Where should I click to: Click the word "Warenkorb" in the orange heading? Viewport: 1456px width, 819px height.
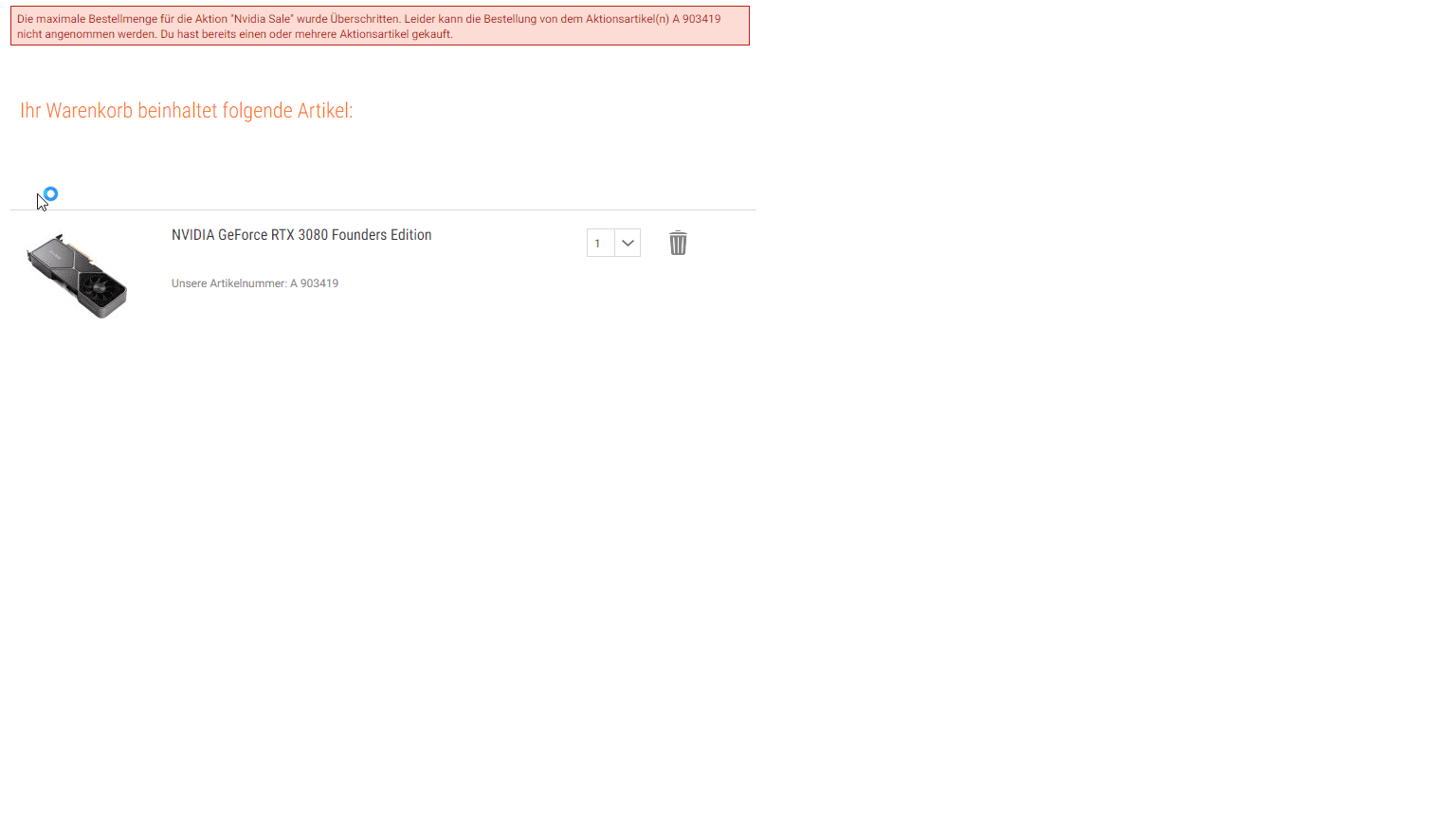coord(89,110)
